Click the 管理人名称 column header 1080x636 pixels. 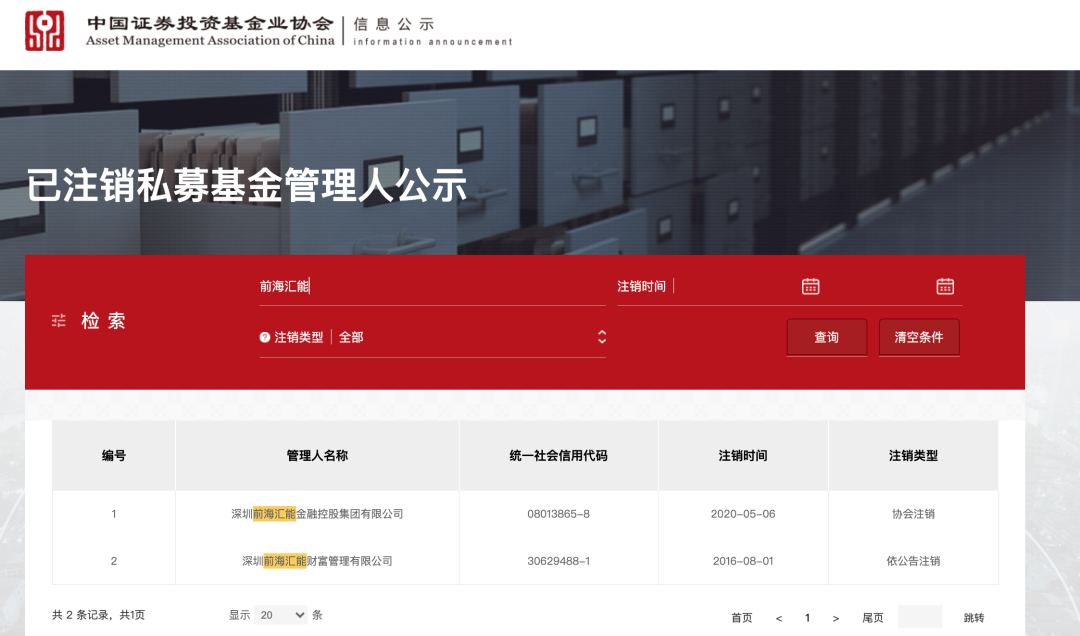click(x=317, y=455)
